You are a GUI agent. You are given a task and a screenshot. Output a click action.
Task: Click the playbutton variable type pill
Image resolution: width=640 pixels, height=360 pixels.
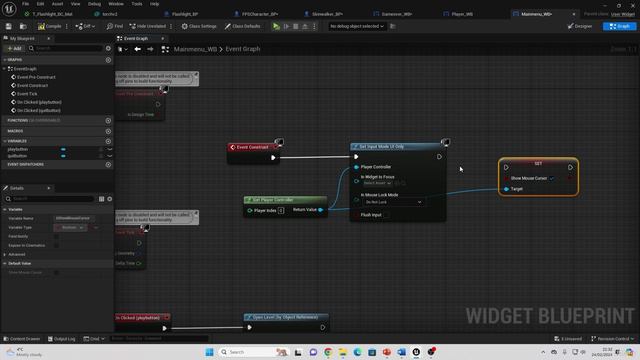[x=63, y=149]
